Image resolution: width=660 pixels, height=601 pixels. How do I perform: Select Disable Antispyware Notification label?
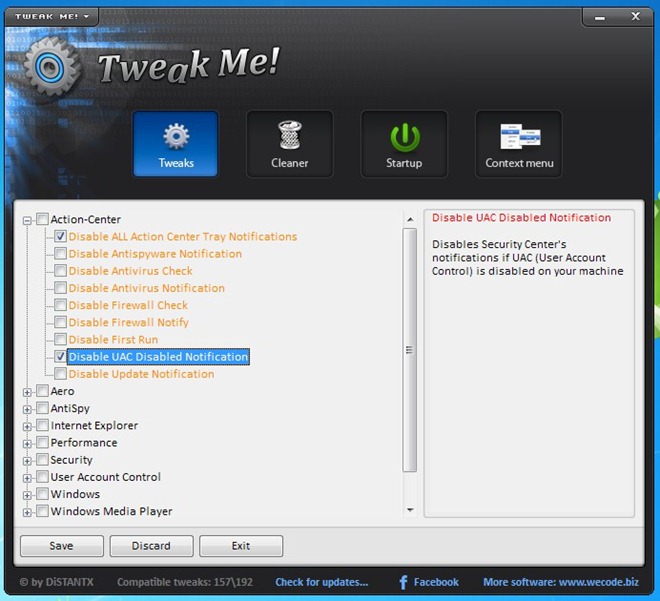[155, 254]
